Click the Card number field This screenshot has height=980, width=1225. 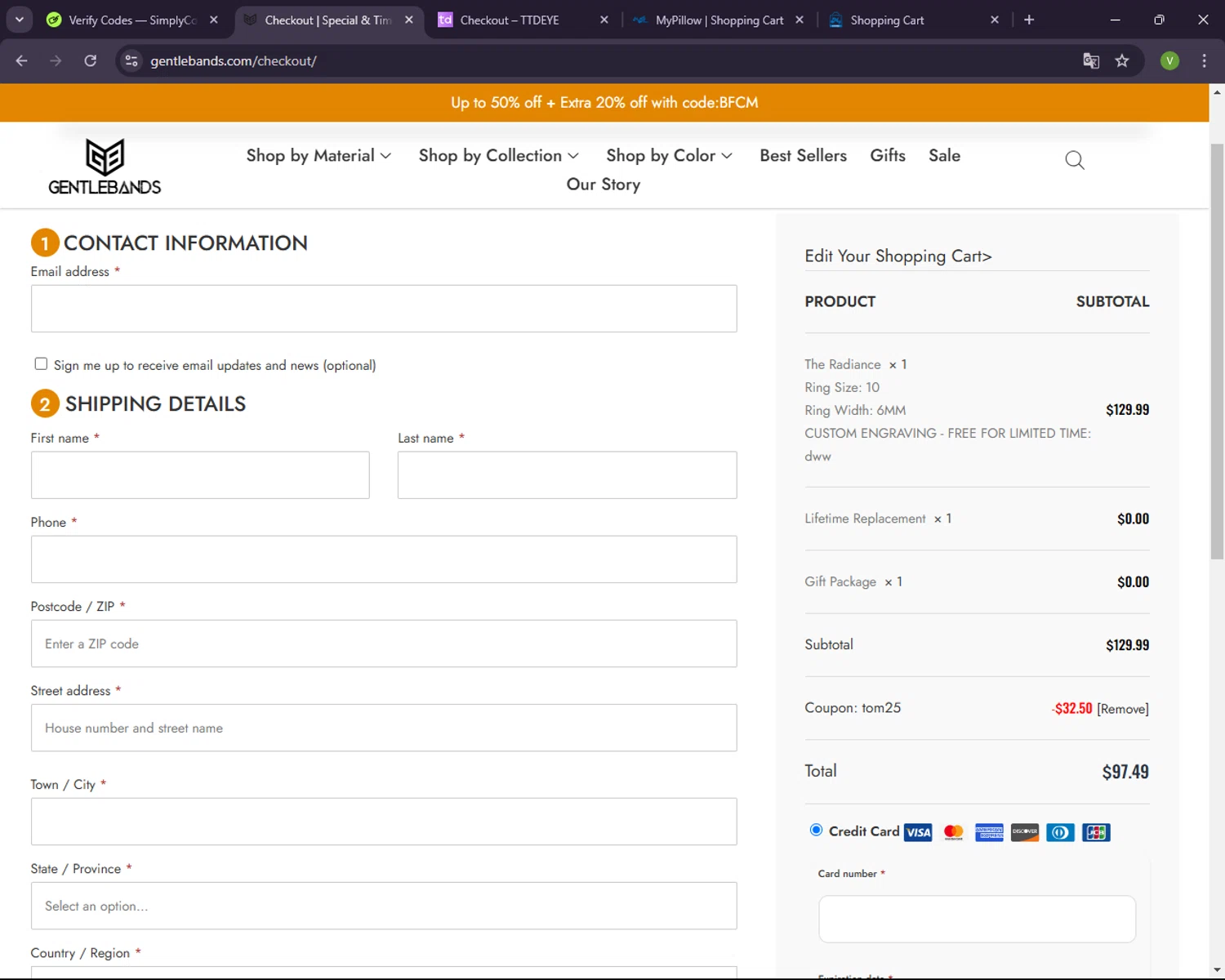click(977, 919)
